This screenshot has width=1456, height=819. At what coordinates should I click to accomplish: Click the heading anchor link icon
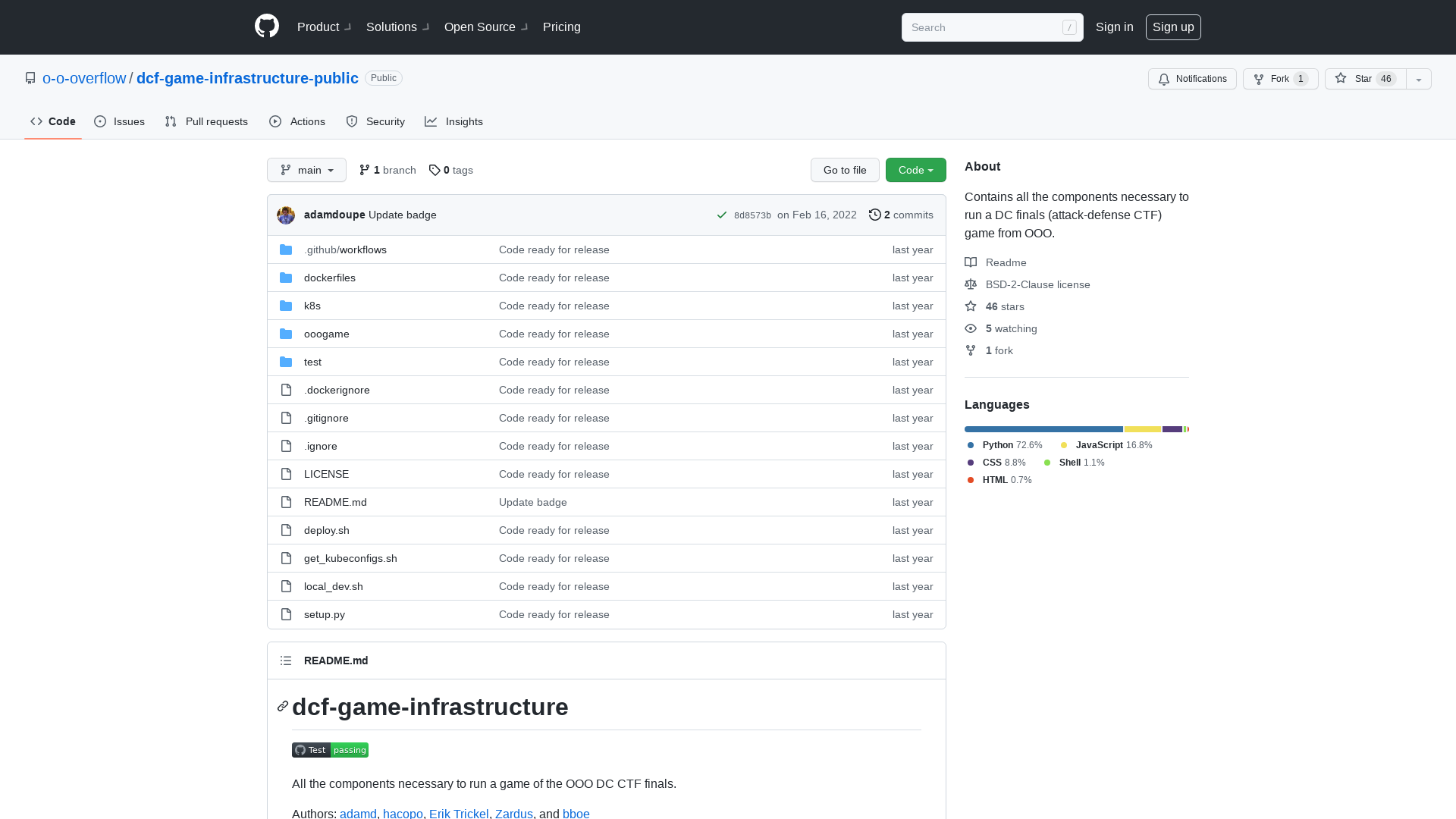(x=283, y=706)
